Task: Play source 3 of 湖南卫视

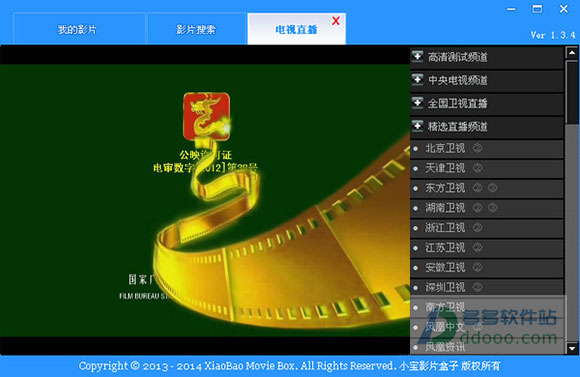Action: coord(492,208)
